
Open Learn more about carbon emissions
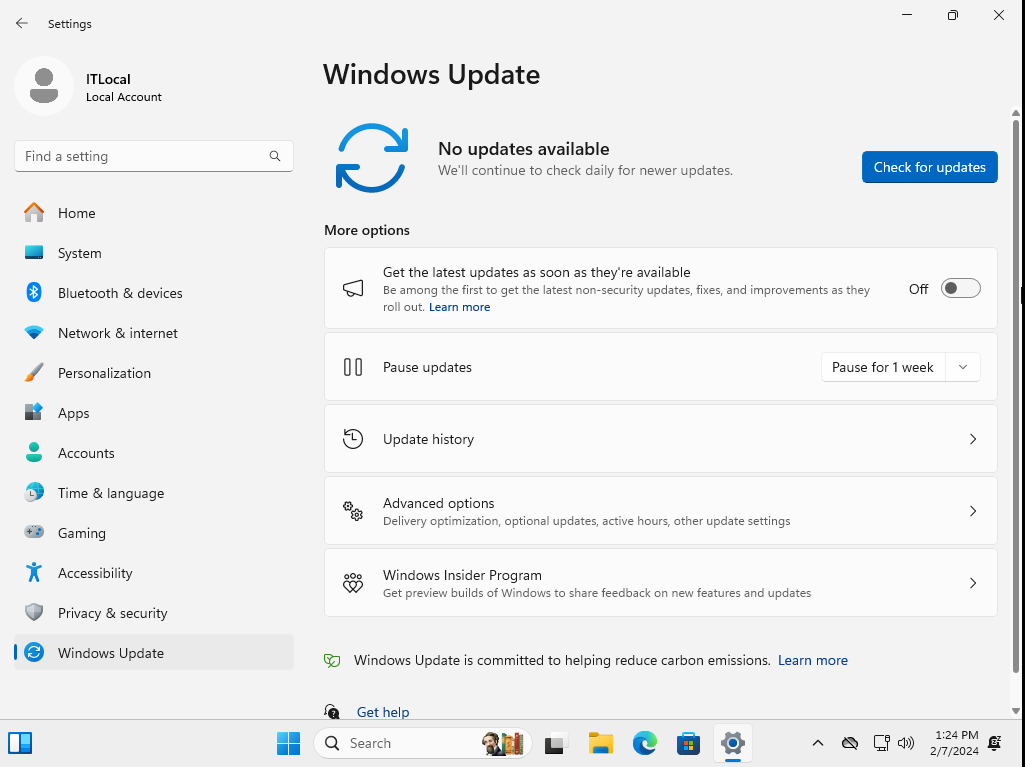pyautogui.click(x=813, y=660)
